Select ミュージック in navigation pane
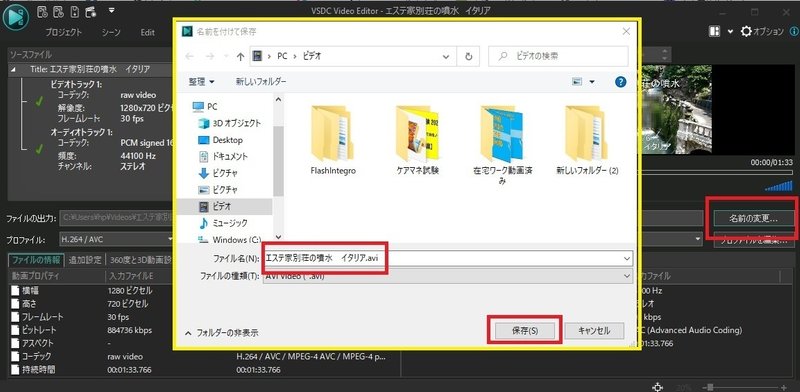This screenshot has width=800, height=392. coord(222,223)
